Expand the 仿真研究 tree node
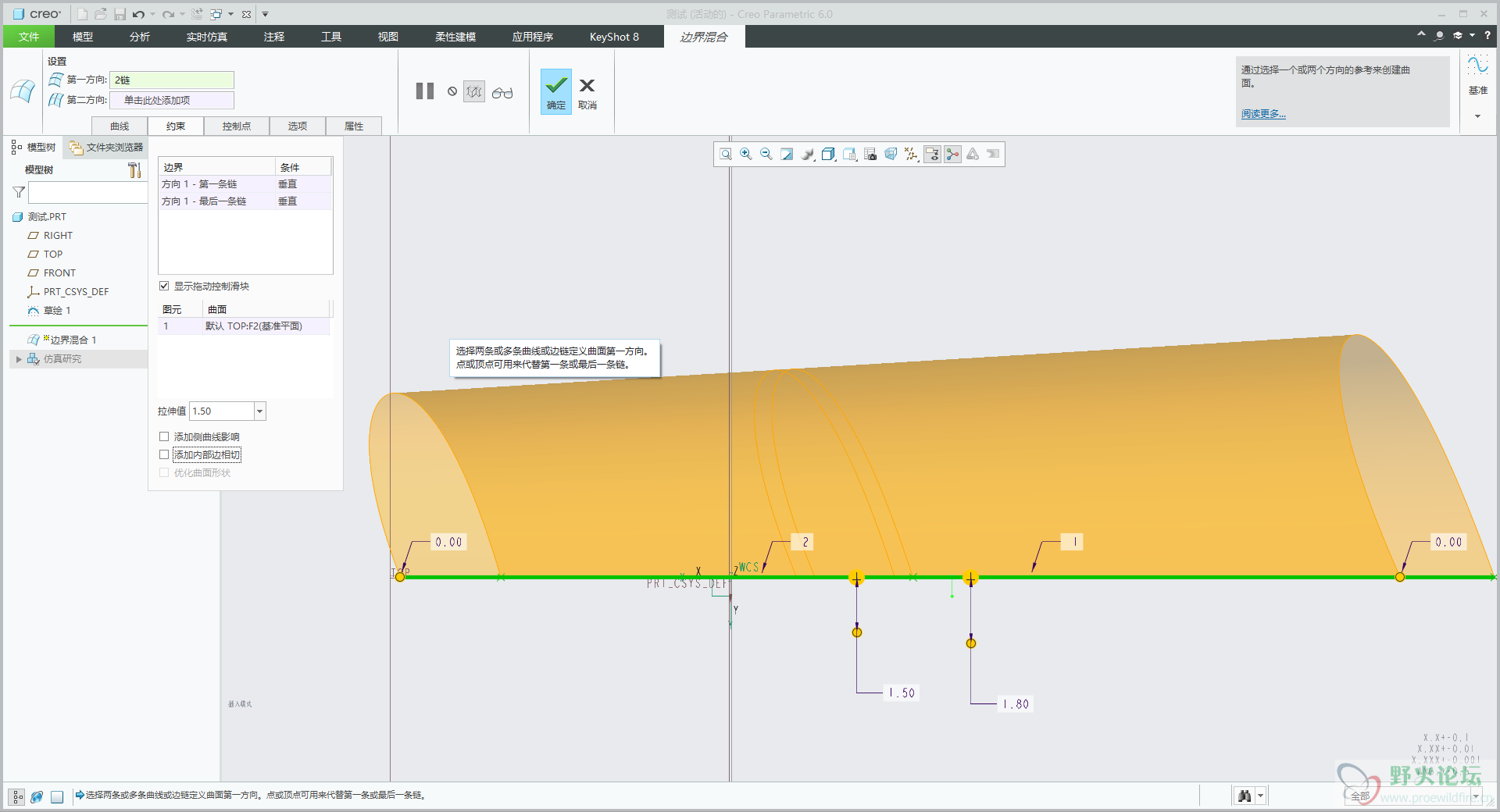This screenshot has width=1500, height=812. click(x=19, y=359)
